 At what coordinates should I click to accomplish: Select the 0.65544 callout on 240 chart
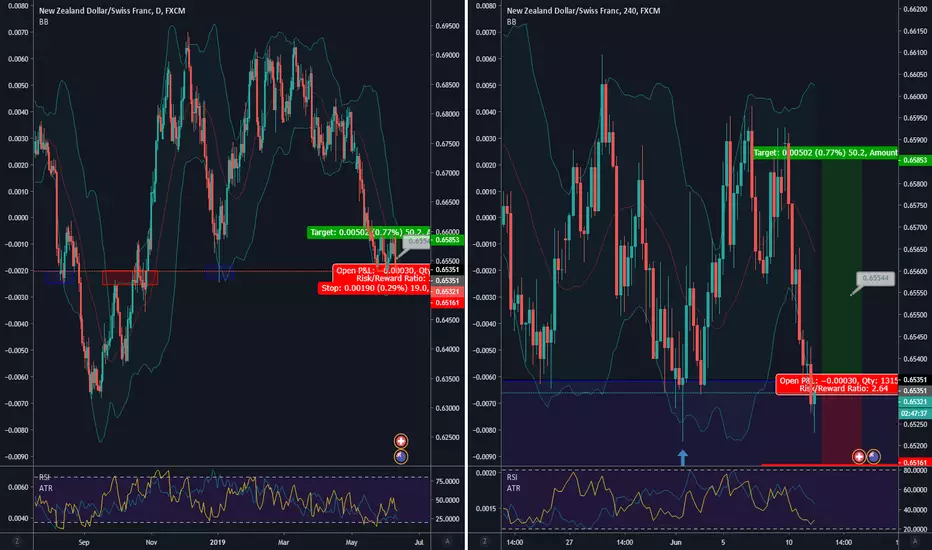pos(875,278)
